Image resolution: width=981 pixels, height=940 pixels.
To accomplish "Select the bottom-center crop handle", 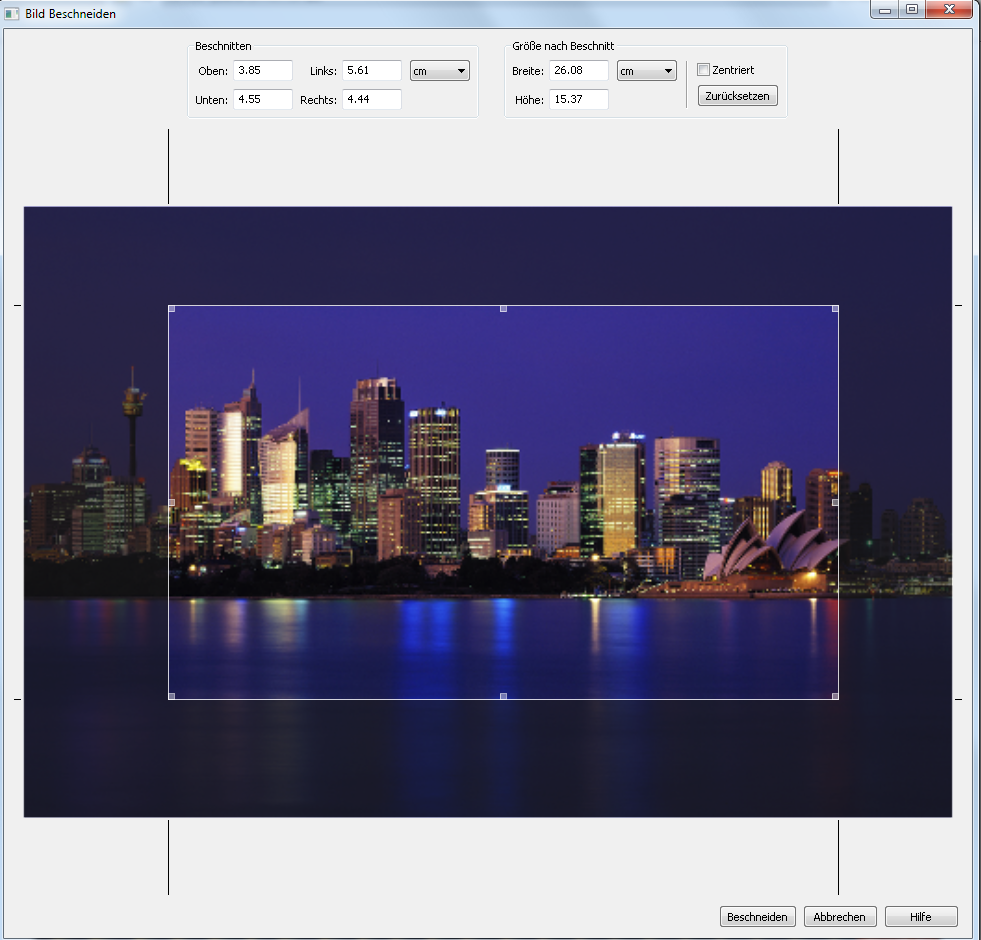I will pyautogui.click(x=504, y=696).
